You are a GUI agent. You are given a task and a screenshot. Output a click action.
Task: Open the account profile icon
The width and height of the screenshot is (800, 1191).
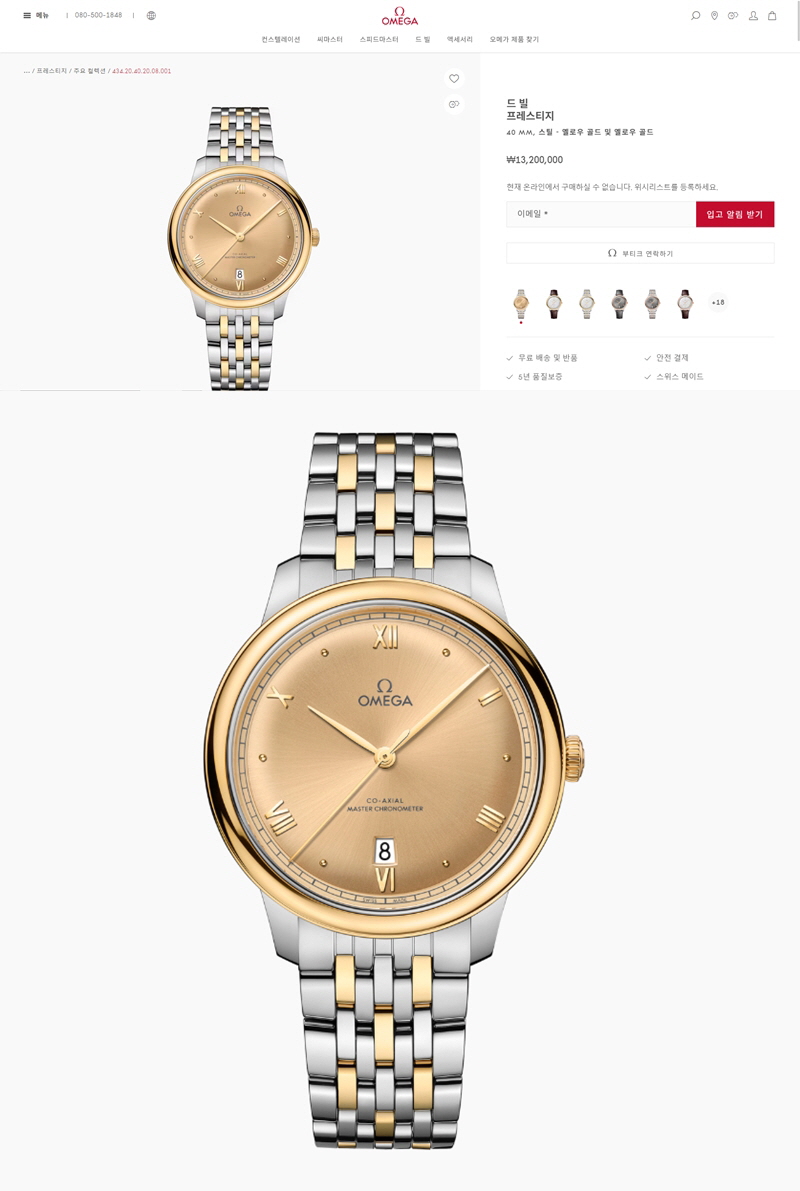(753, 15)
